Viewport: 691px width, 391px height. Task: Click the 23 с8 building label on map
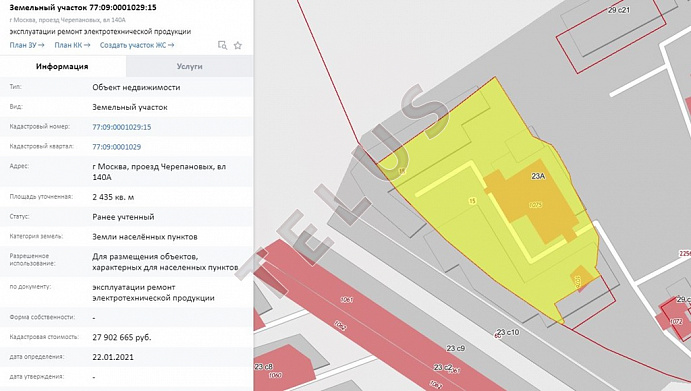[264, 366]
